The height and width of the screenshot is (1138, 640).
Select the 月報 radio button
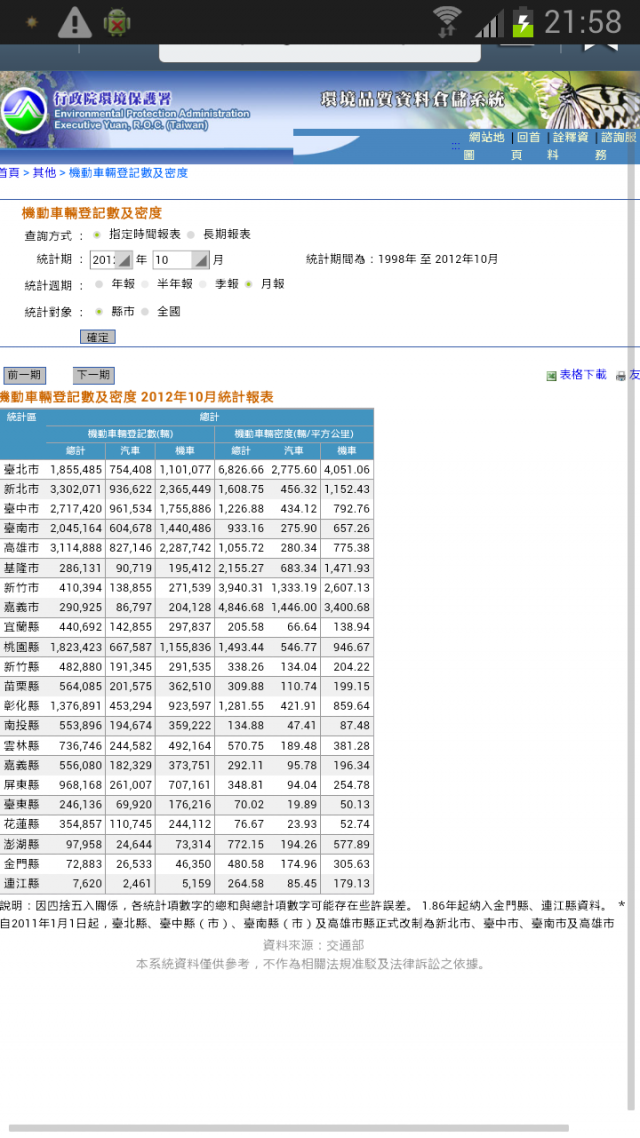pos(249,284)
